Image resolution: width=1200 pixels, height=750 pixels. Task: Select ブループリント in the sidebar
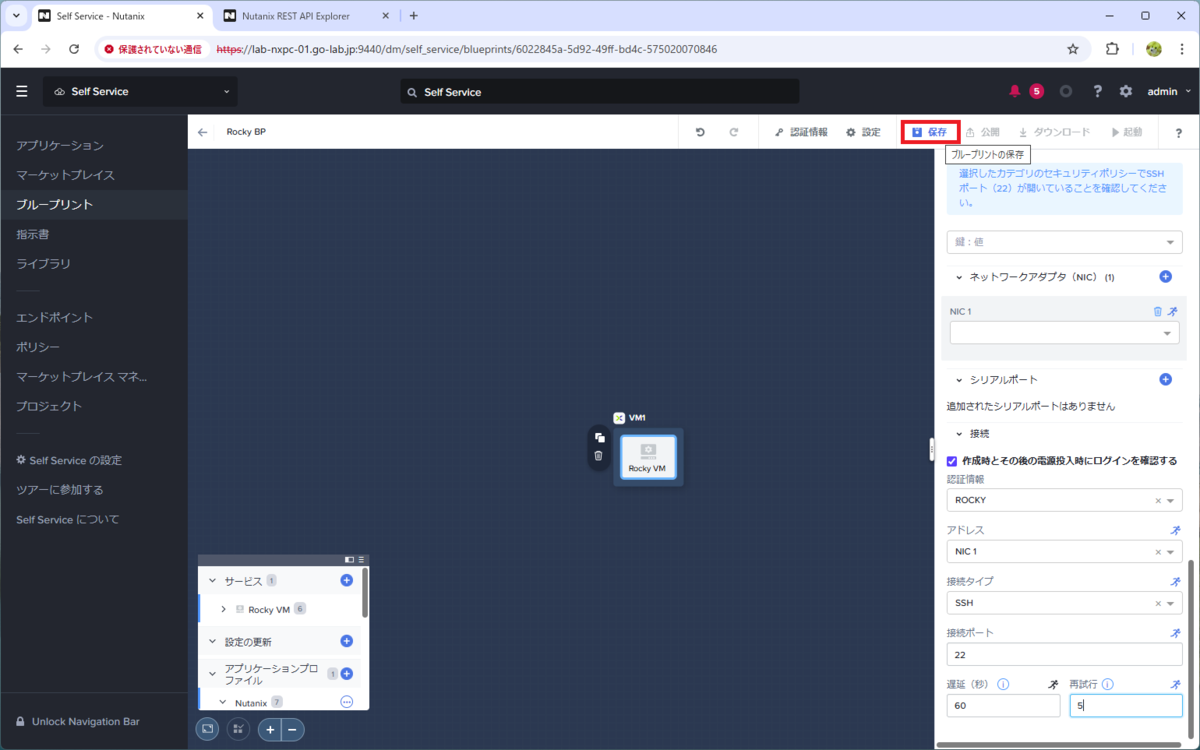[x=54, y=204]
